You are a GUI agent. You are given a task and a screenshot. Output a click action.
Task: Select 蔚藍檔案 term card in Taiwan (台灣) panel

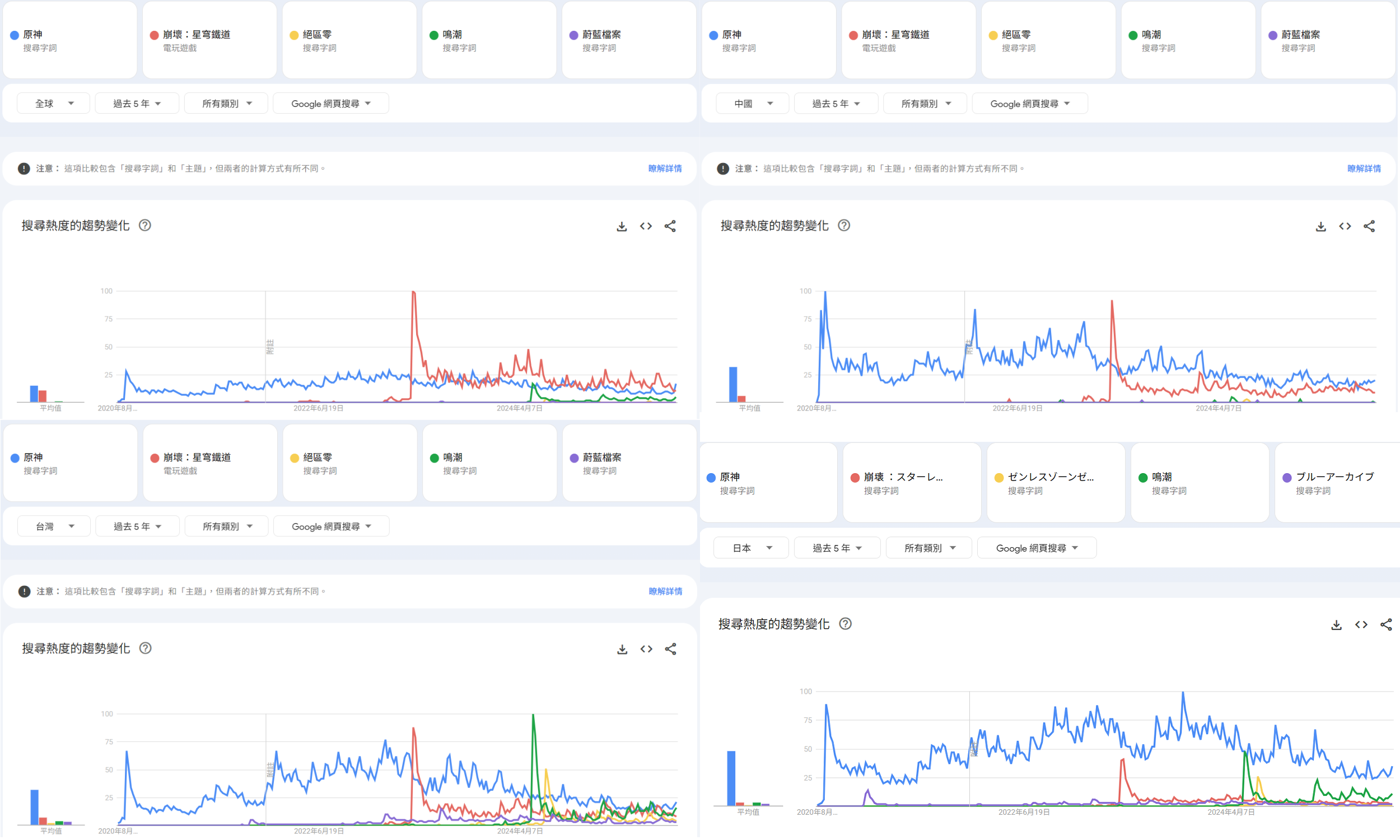(x=629, y=463)
